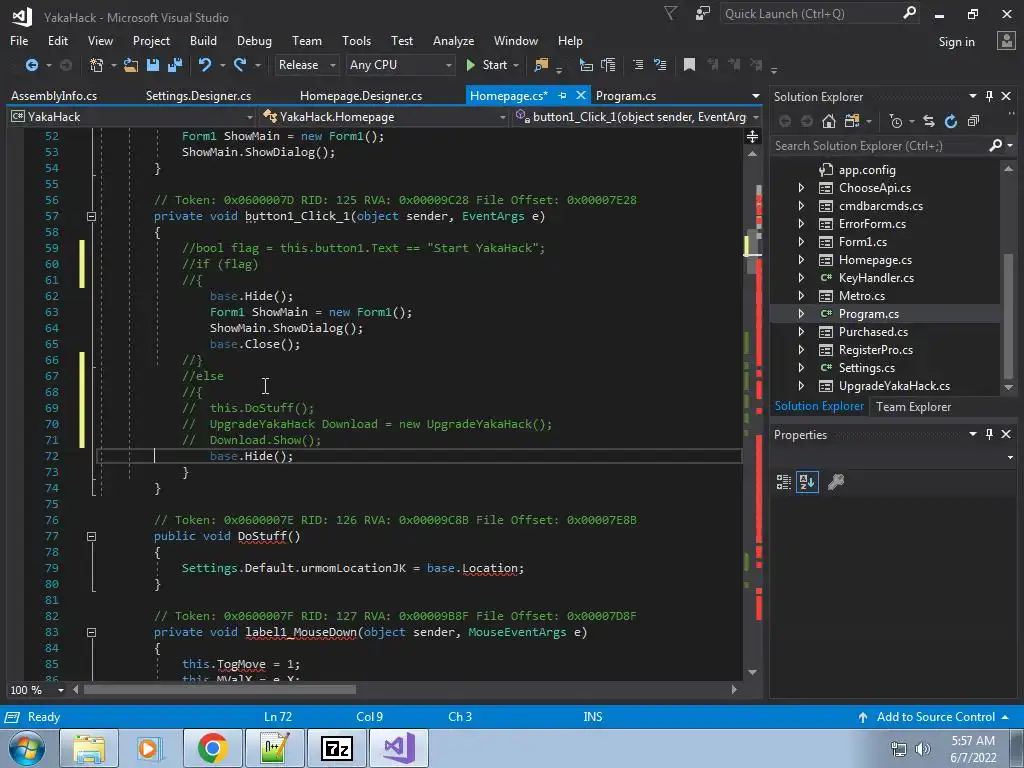This screenshot has width=1024, height=768.
Task: Collapse the DoStuff method outline
Action: click(x=91, y=536)
